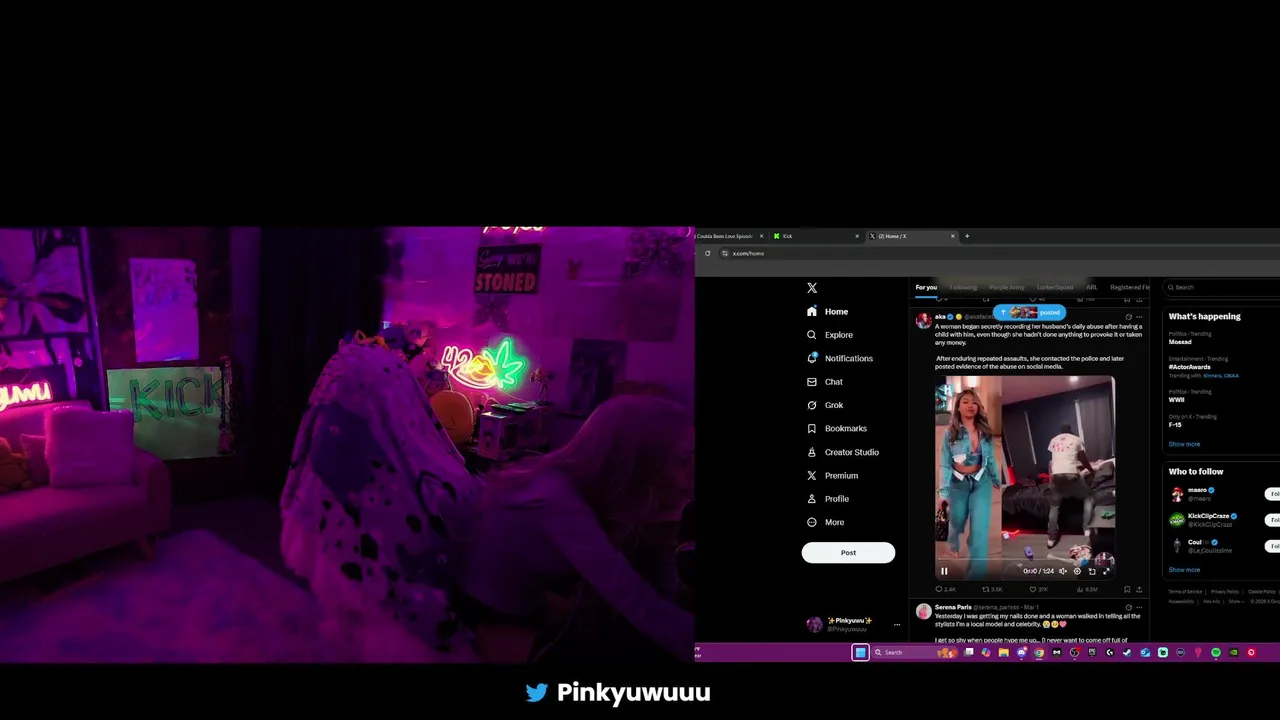
Task: Open Creator Studio in the sidebar
Action: [x=842, y=452]
